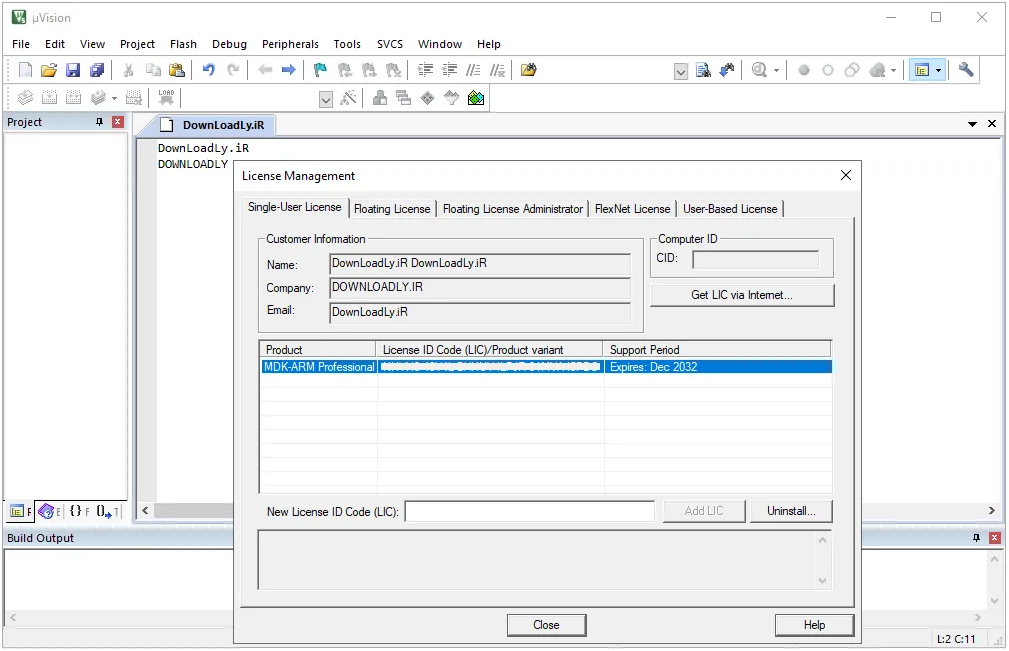This screenshot has width=1009, height=651.
Task: Open the Debug menu
Action: tap(229, 44)
